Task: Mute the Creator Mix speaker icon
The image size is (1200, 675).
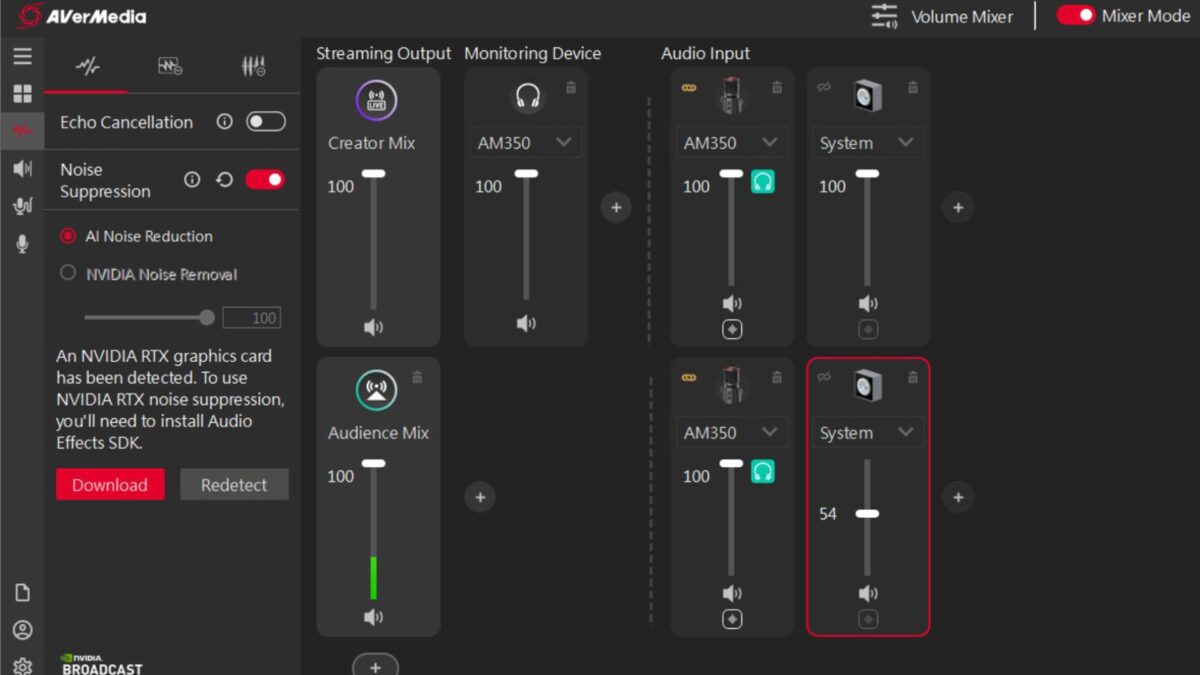Action: click(x=373, y=327)
